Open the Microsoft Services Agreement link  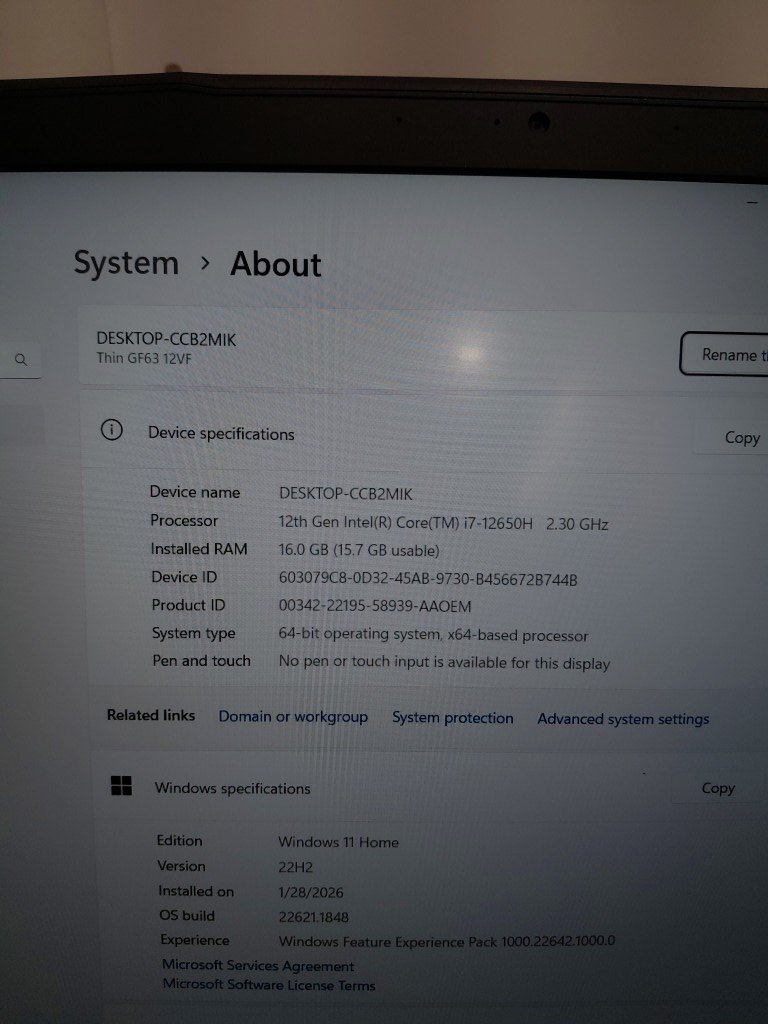tap(258, 966)
